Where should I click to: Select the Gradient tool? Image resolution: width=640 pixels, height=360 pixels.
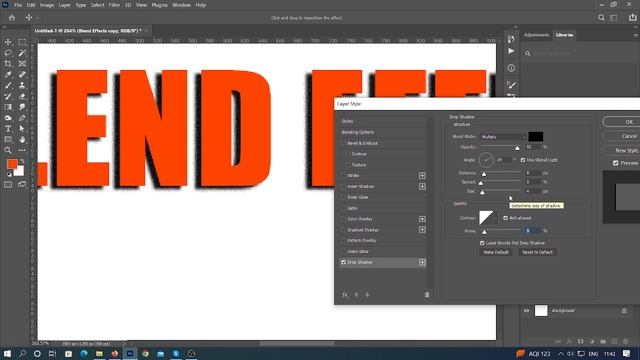click(8, 107)
